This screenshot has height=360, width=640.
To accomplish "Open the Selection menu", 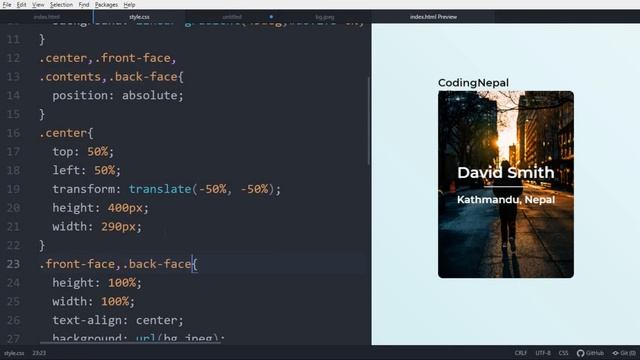I will (61, 5).
